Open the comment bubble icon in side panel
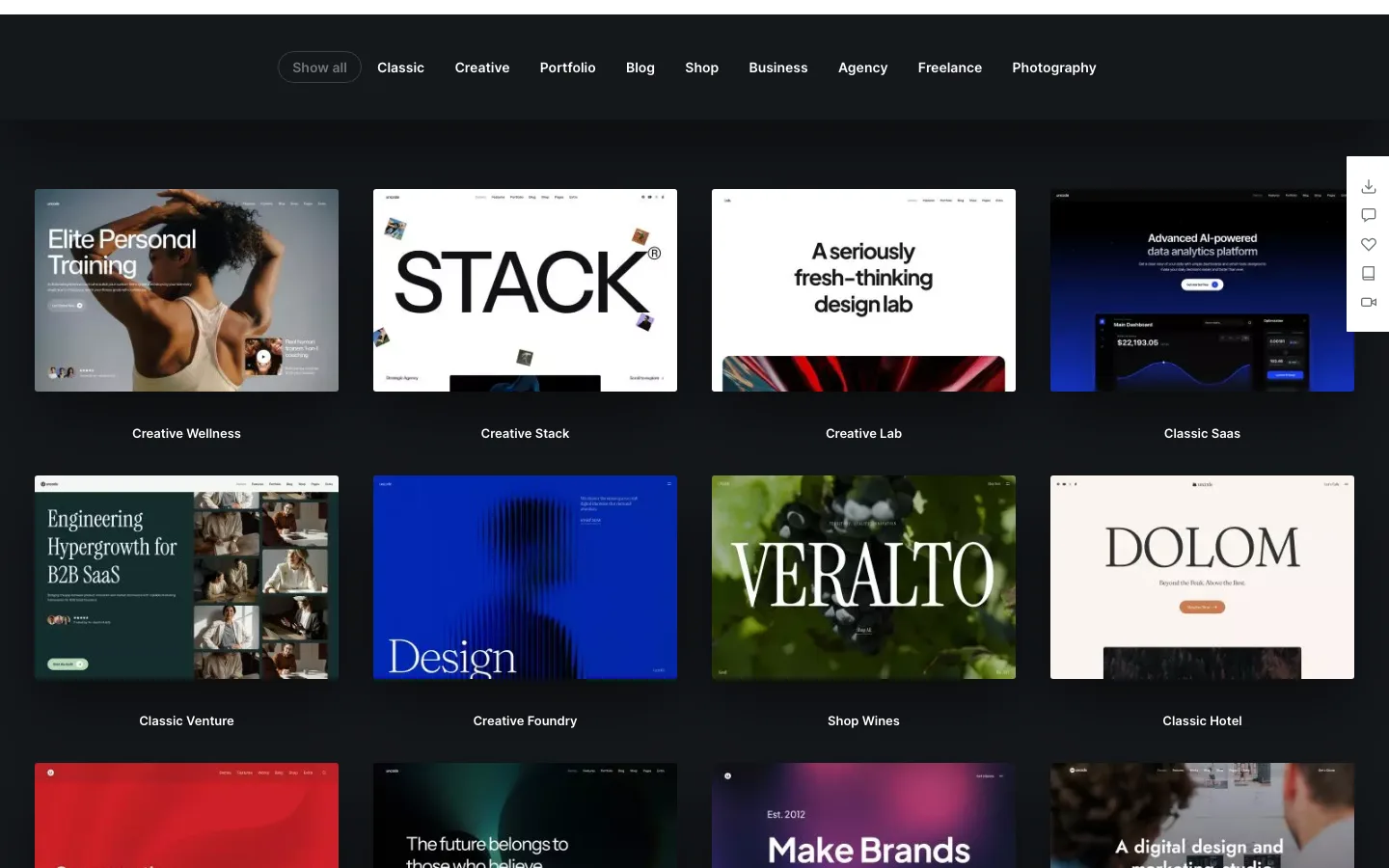Viewport: 1389px width, 868px height. (x=1368, y=215)
